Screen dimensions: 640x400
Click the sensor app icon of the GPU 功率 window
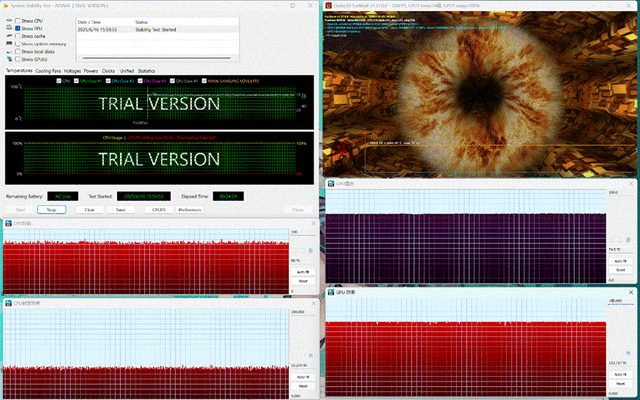pos(331,292)
